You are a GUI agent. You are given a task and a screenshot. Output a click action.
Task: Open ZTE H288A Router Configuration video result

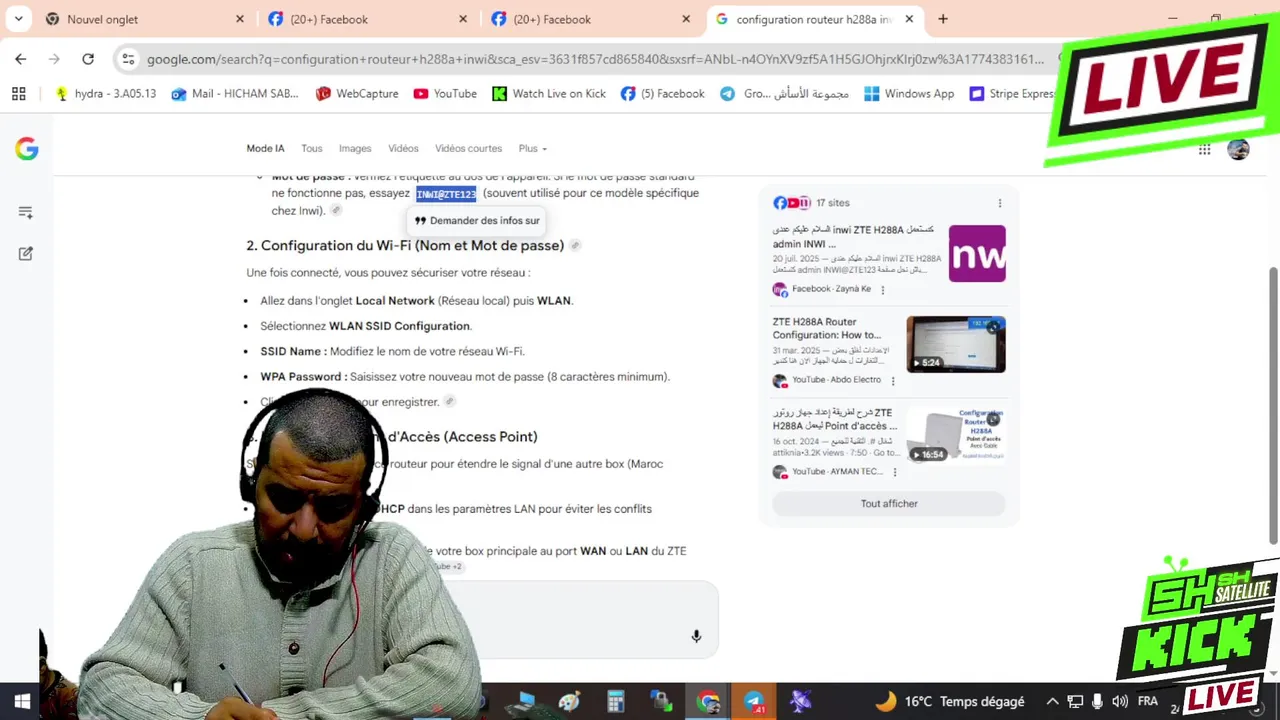[x=828, y=328]
